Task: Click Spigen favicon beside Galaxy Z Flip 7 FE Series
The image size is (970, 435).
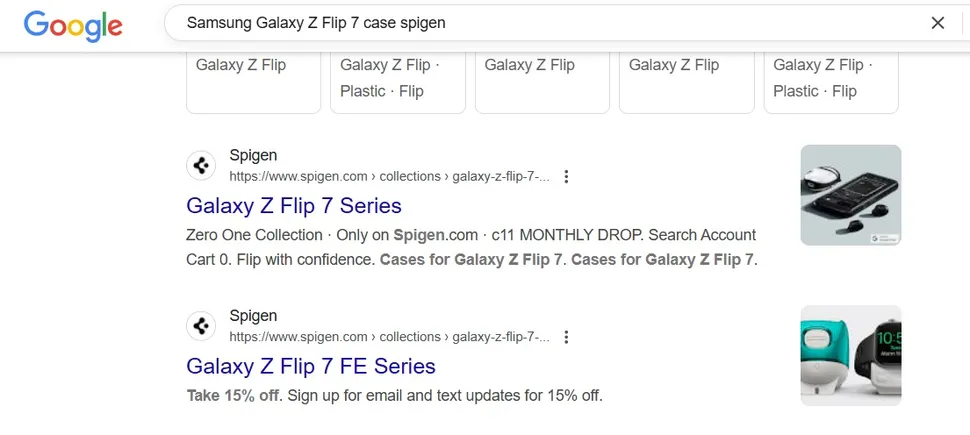Action: 202,326
